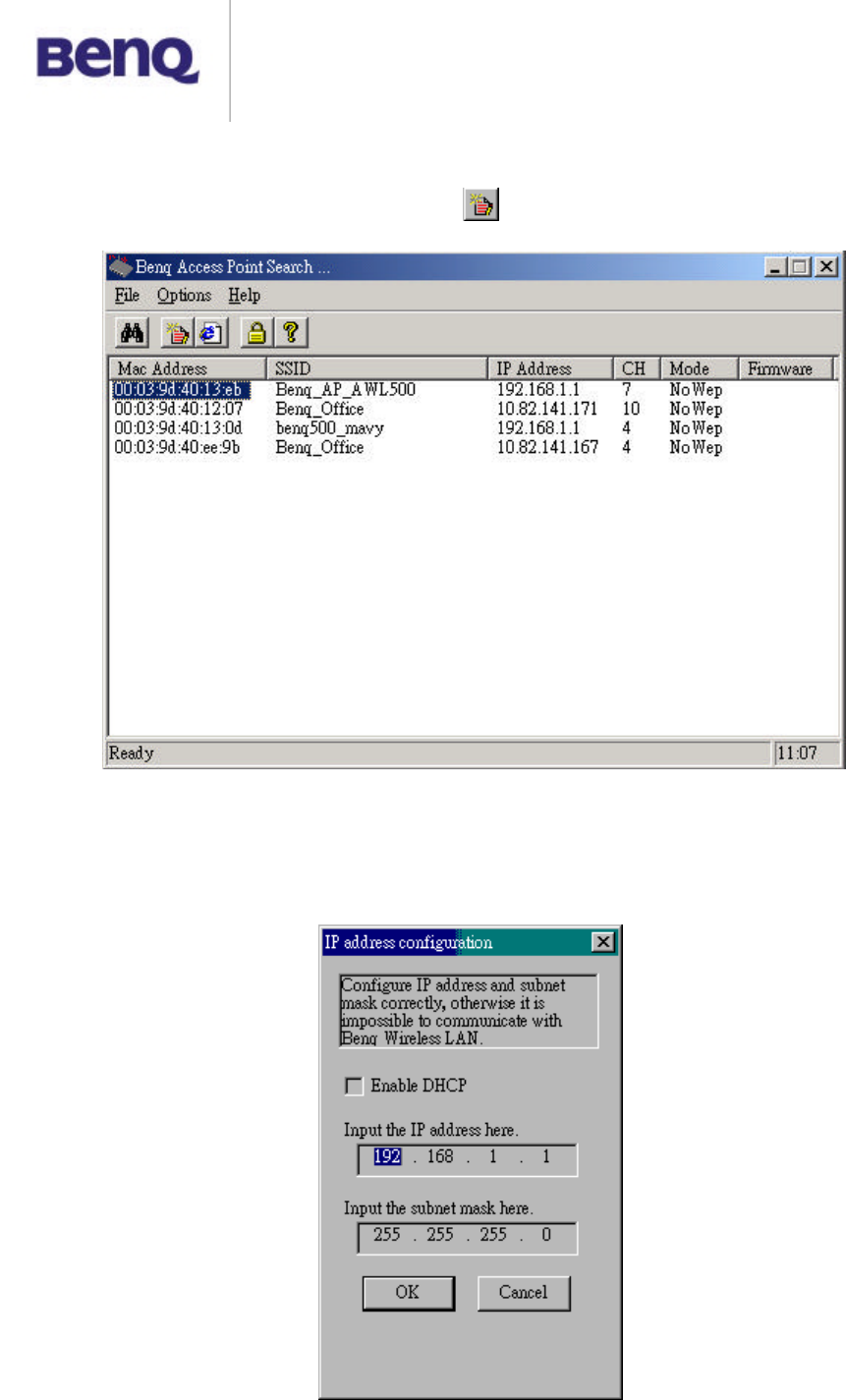Click the 11:07 time in status bar

[797, 754]
